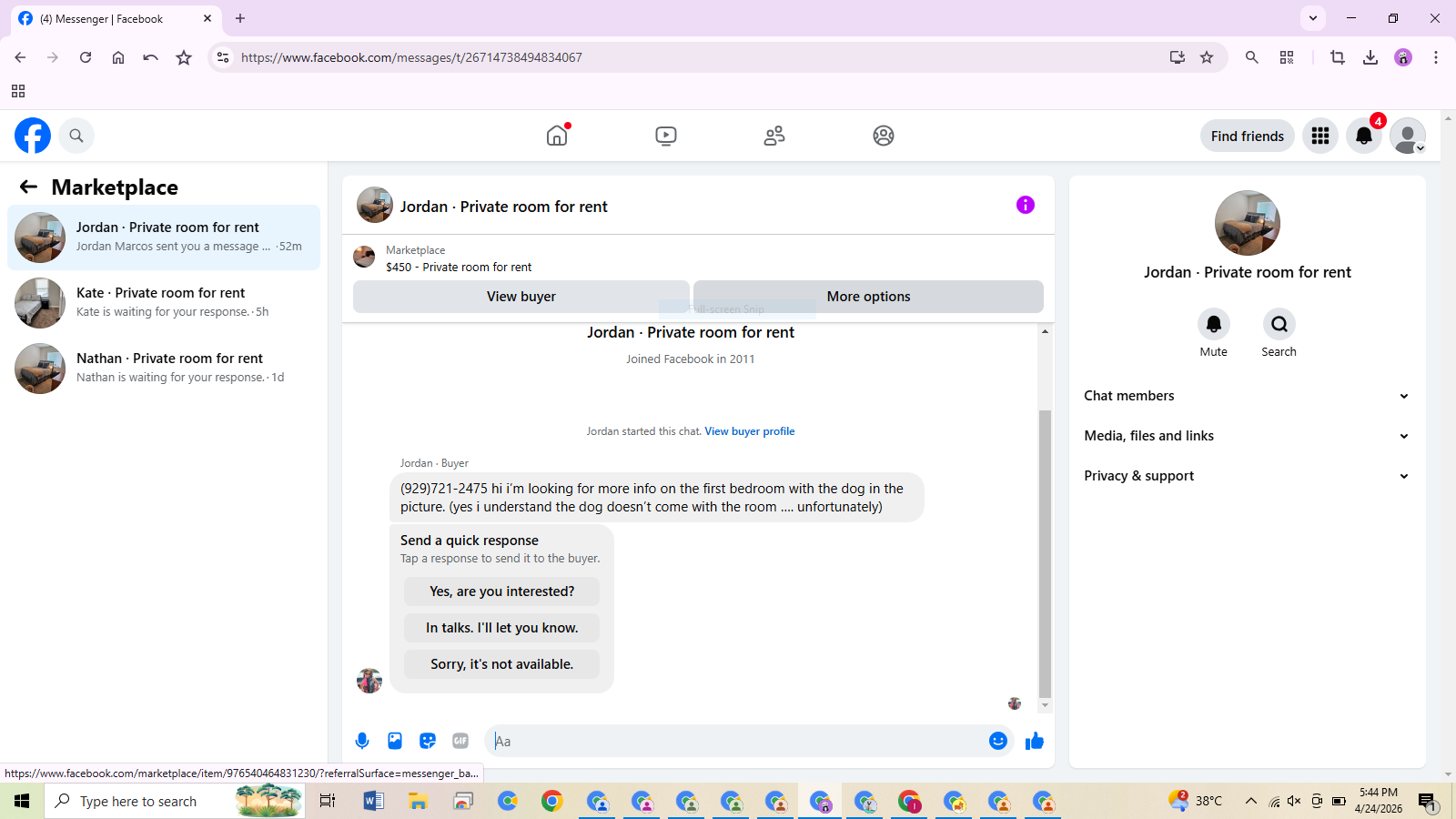The width and height of the screenshot is (1456, 819).
Task: Click the taskbar search box
Action: coord(175,801)
